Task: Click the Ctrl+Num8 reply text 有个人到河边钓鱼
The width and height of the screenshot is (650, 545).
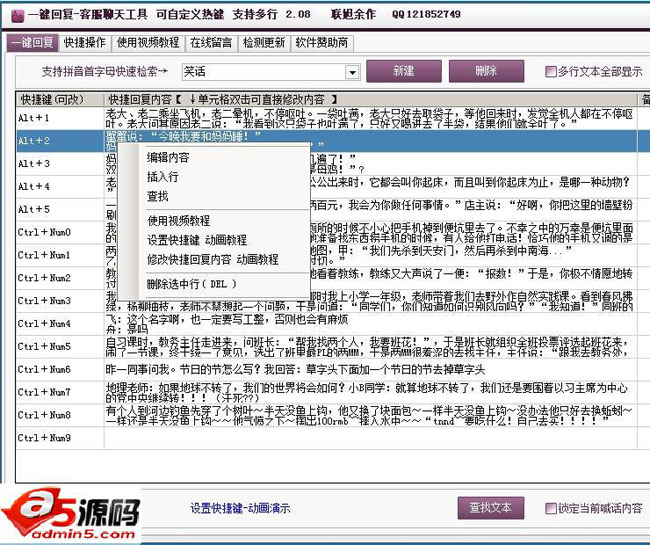Action: click(370, 415)
